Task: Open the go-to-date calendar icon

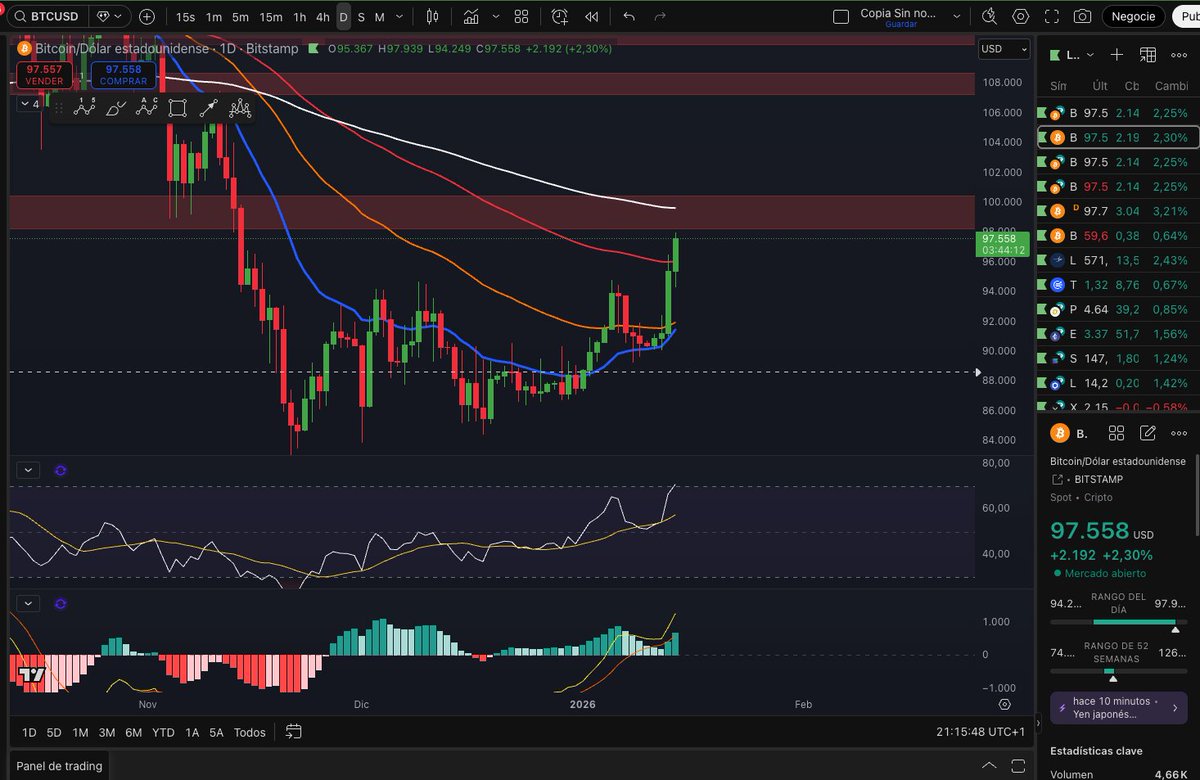Action: (x=293, y=732)
